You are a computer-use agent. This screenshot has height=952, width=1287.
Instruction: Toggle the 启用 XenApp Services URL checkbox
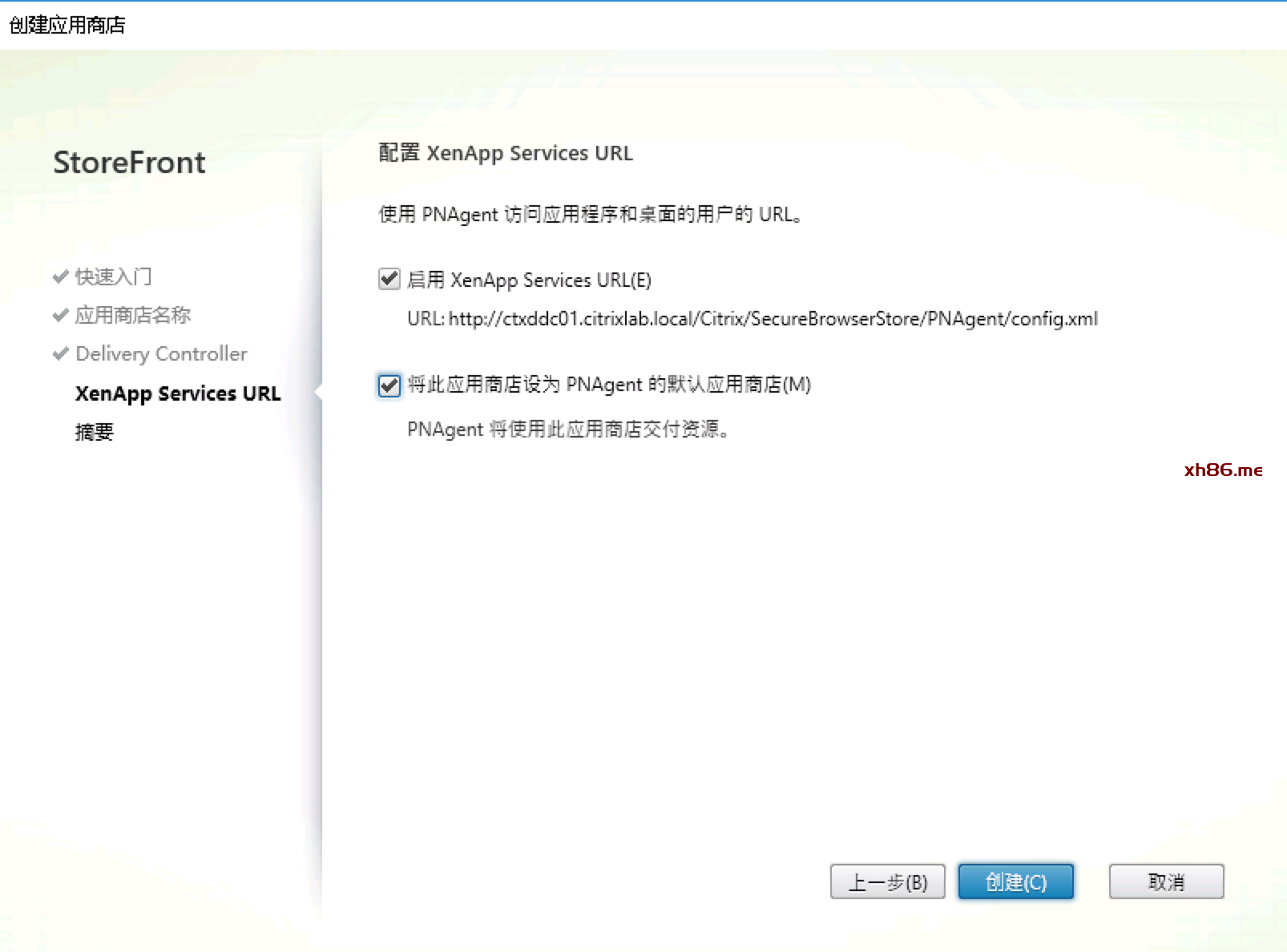389,280
